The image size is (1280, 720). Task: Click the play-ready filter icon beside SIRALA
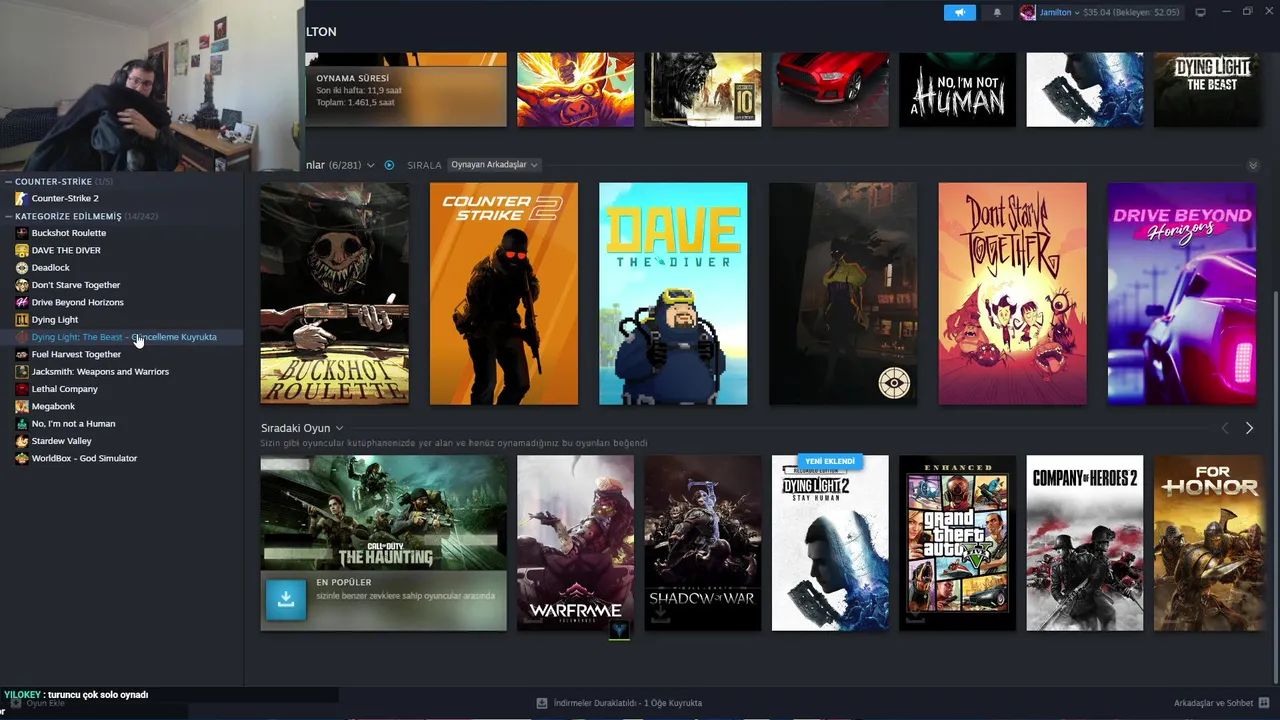[389, 165]
